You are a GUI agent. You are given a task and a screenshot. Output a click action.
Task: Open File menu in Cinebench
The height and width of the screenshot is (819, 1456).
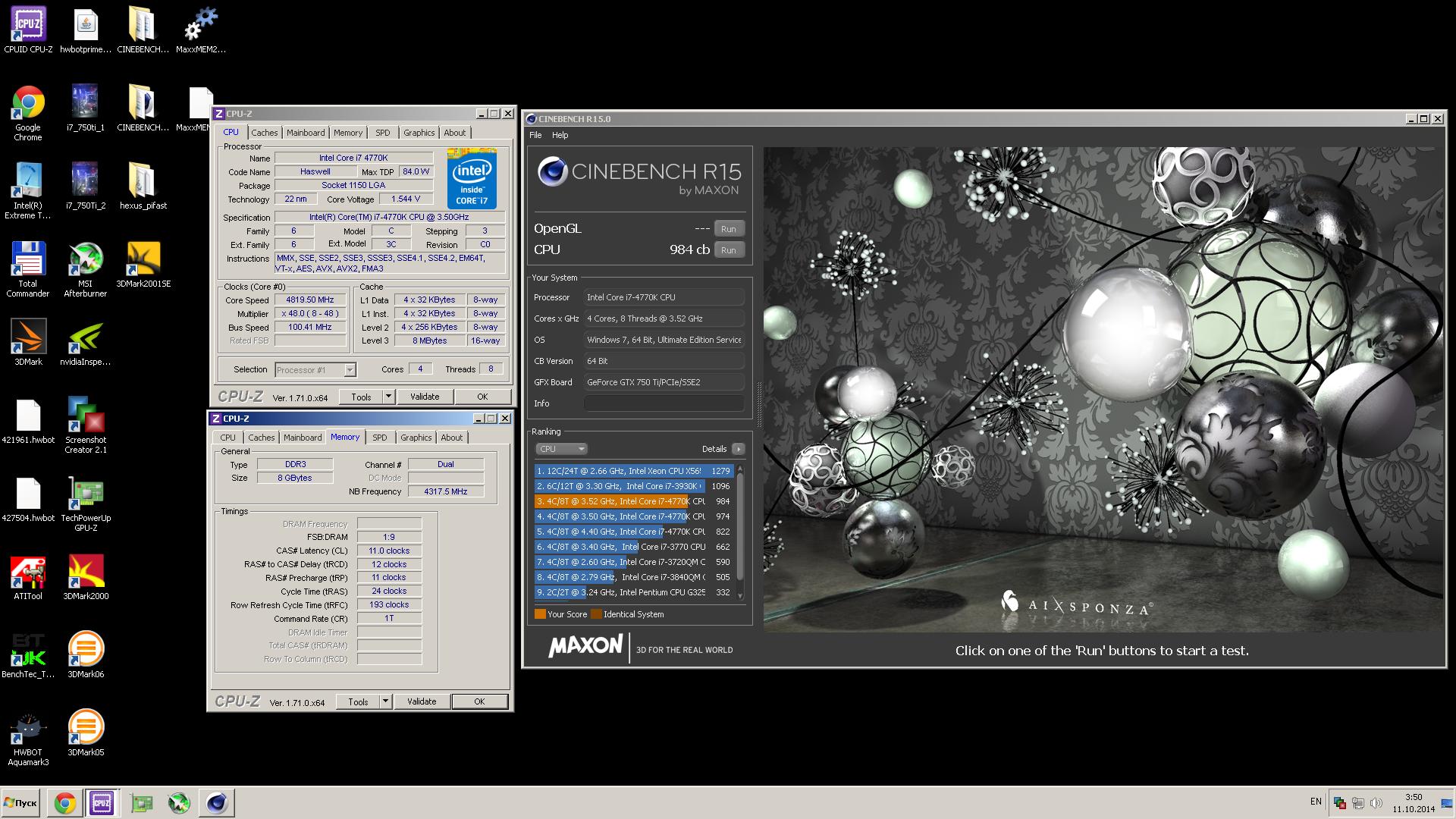[x=535, y=135]
